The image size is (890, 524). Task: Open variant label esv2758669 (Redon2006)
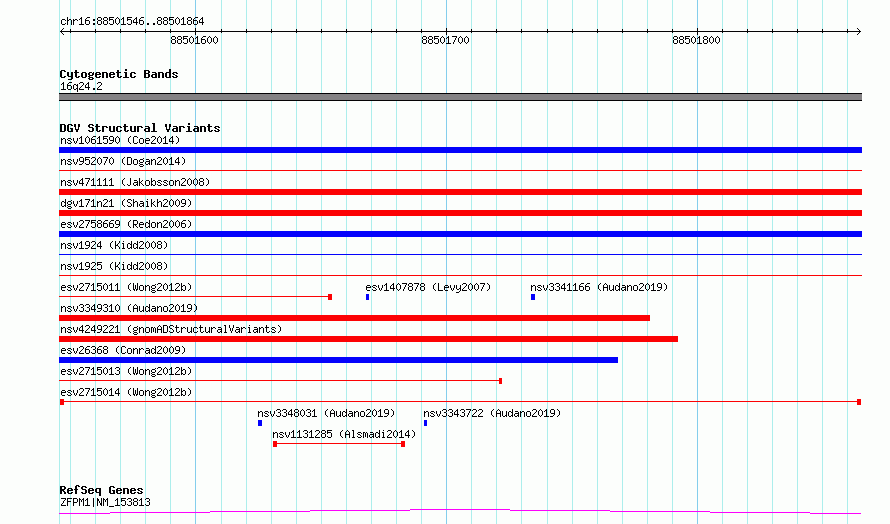pyautogui.click(x=126, y=224)
